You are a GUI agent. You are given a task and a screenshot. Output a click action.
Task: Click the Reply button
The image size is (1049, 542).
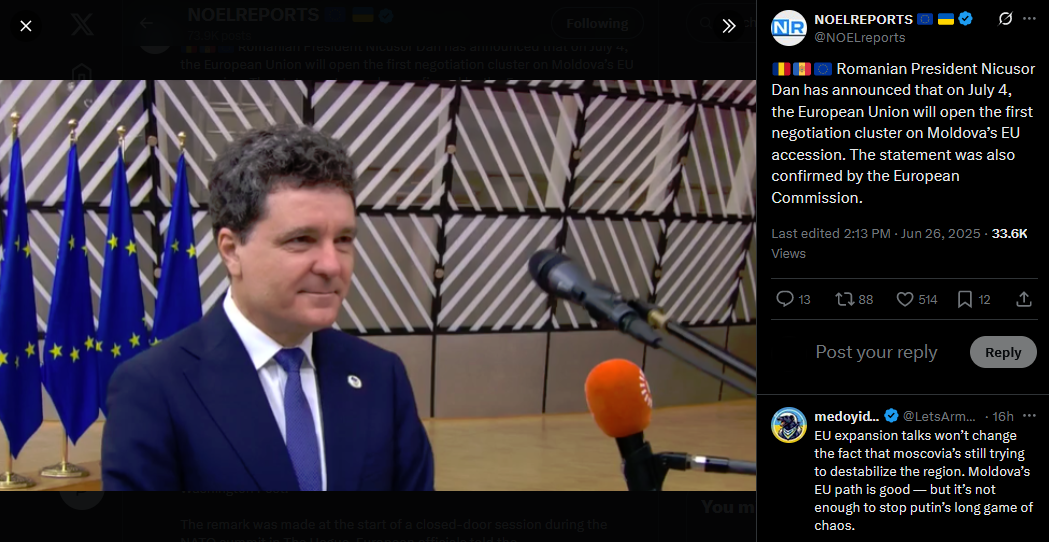(1003, 352)
